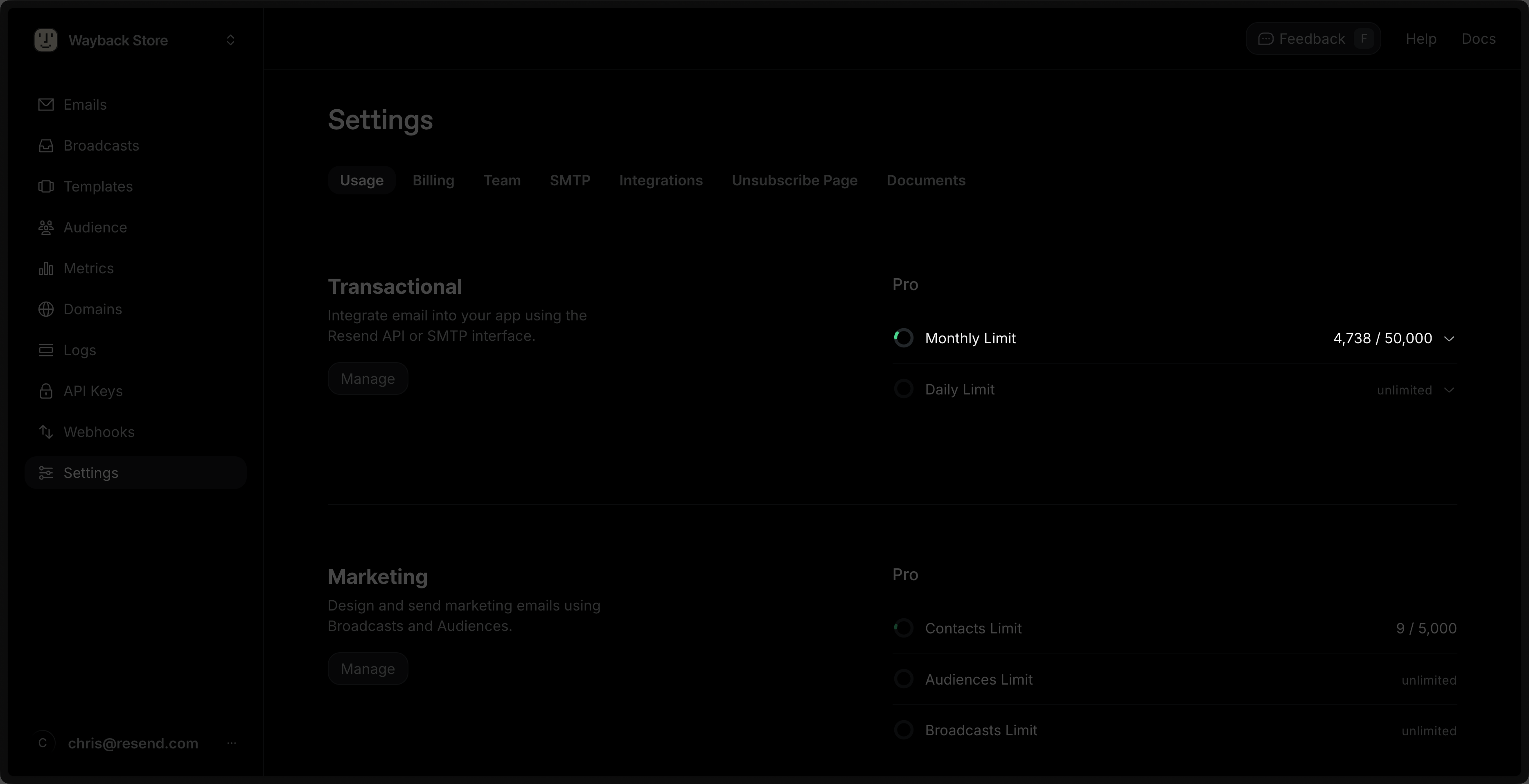Open Templates from the sidebar
Screen dimensions: 1529x784
point(46,186)
